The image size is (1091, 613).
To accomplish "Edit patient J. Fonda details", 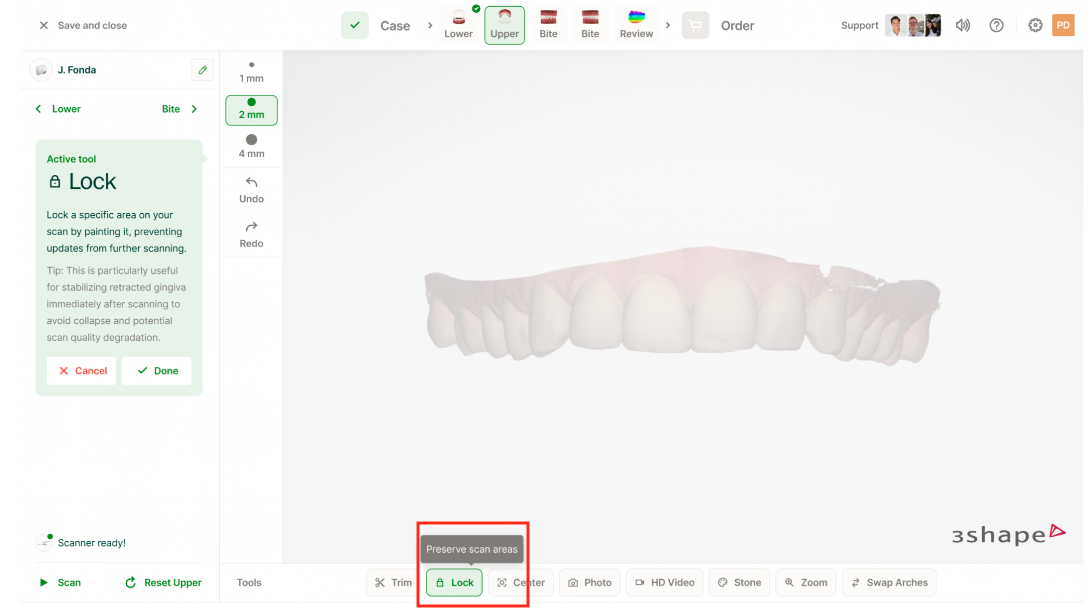I will [202, 70].
